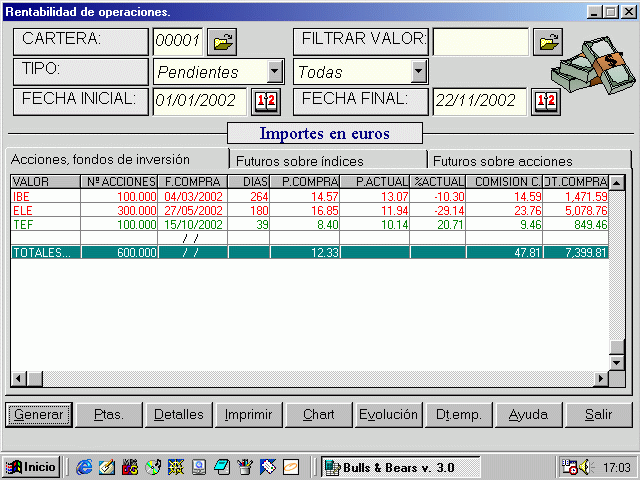The height and width of the screenshot is (480, 640).
Task: Select the ELE row
Action: tap(310, 210)
